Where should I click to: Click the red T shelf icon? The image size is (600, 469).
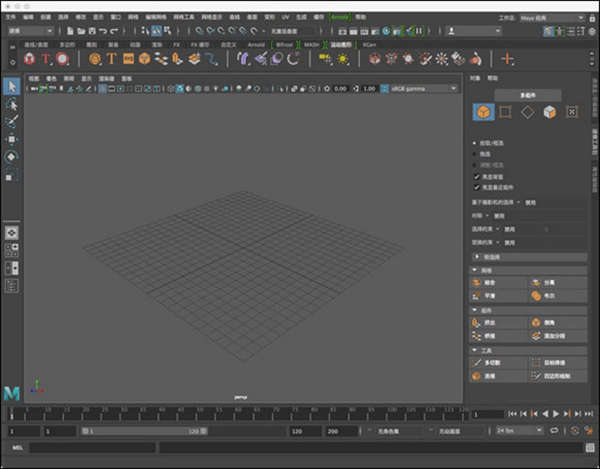click(46, 59)
